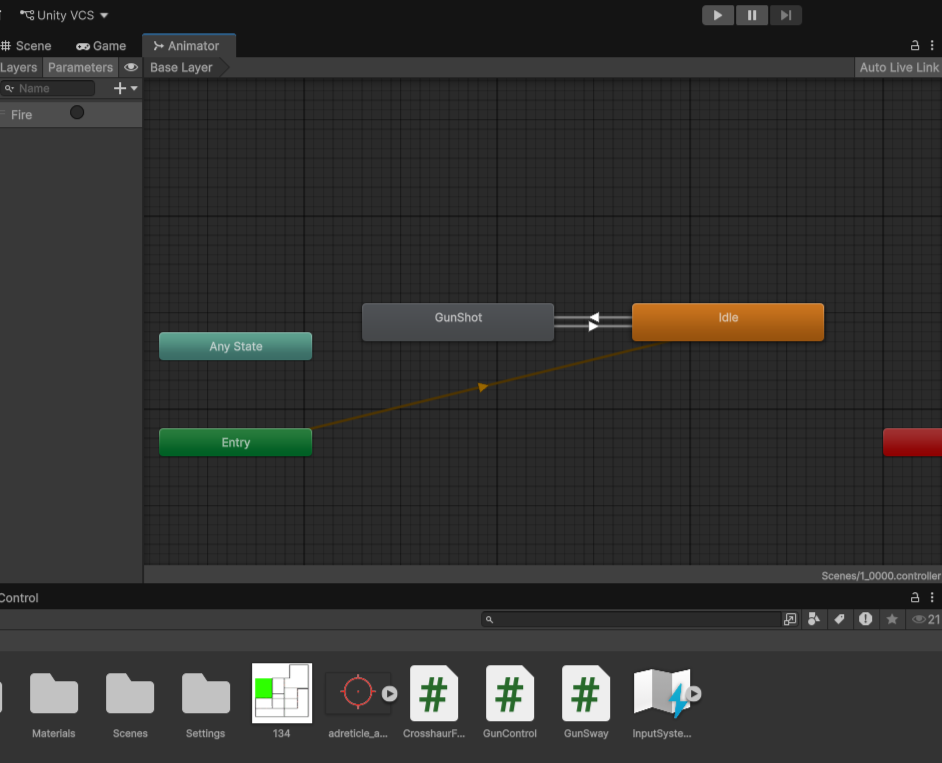Switch to the Game tab
The image size is (942, 763).
(x=101, y=46)
